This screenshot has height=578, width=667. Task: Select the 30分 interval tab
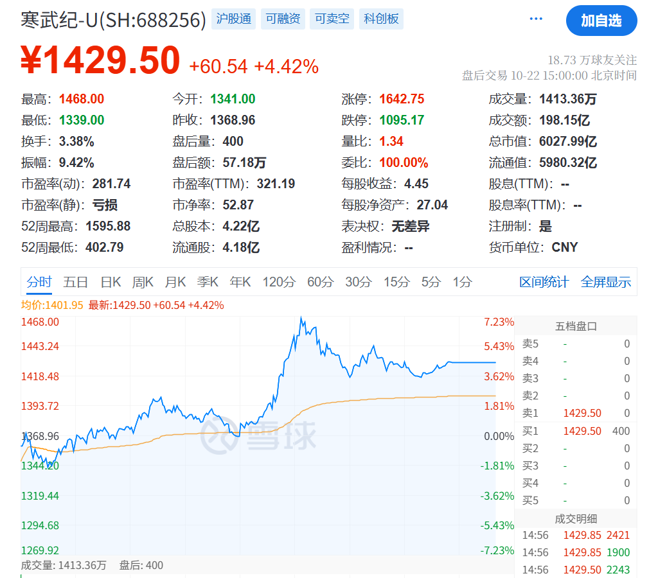pyautogui.click(x=358, y=282)
